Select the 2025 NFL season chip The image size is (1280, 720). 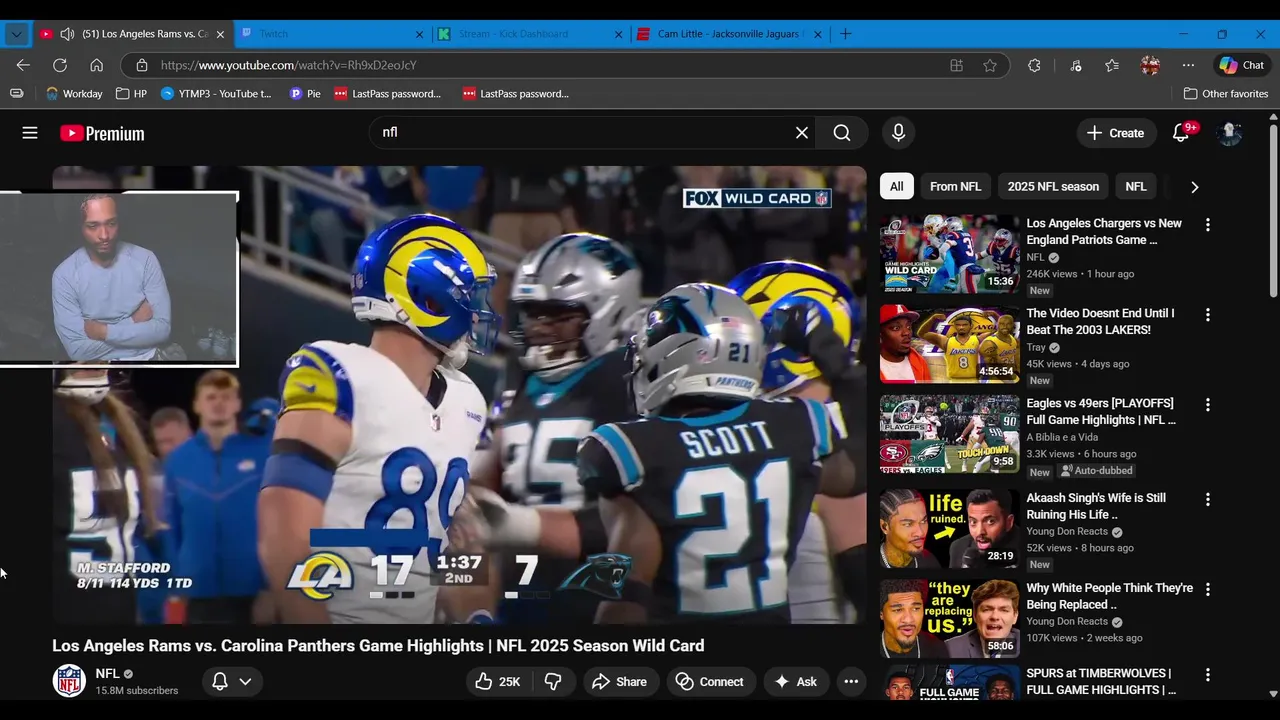click(1053, 187)
